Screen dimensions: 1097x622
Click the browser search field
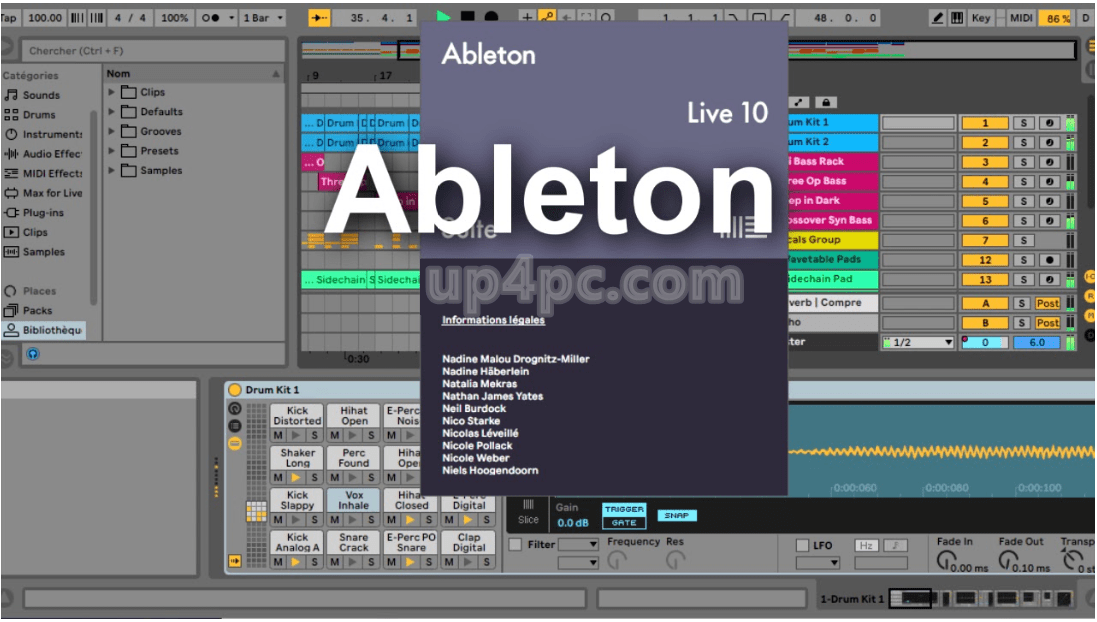point(153,50)
